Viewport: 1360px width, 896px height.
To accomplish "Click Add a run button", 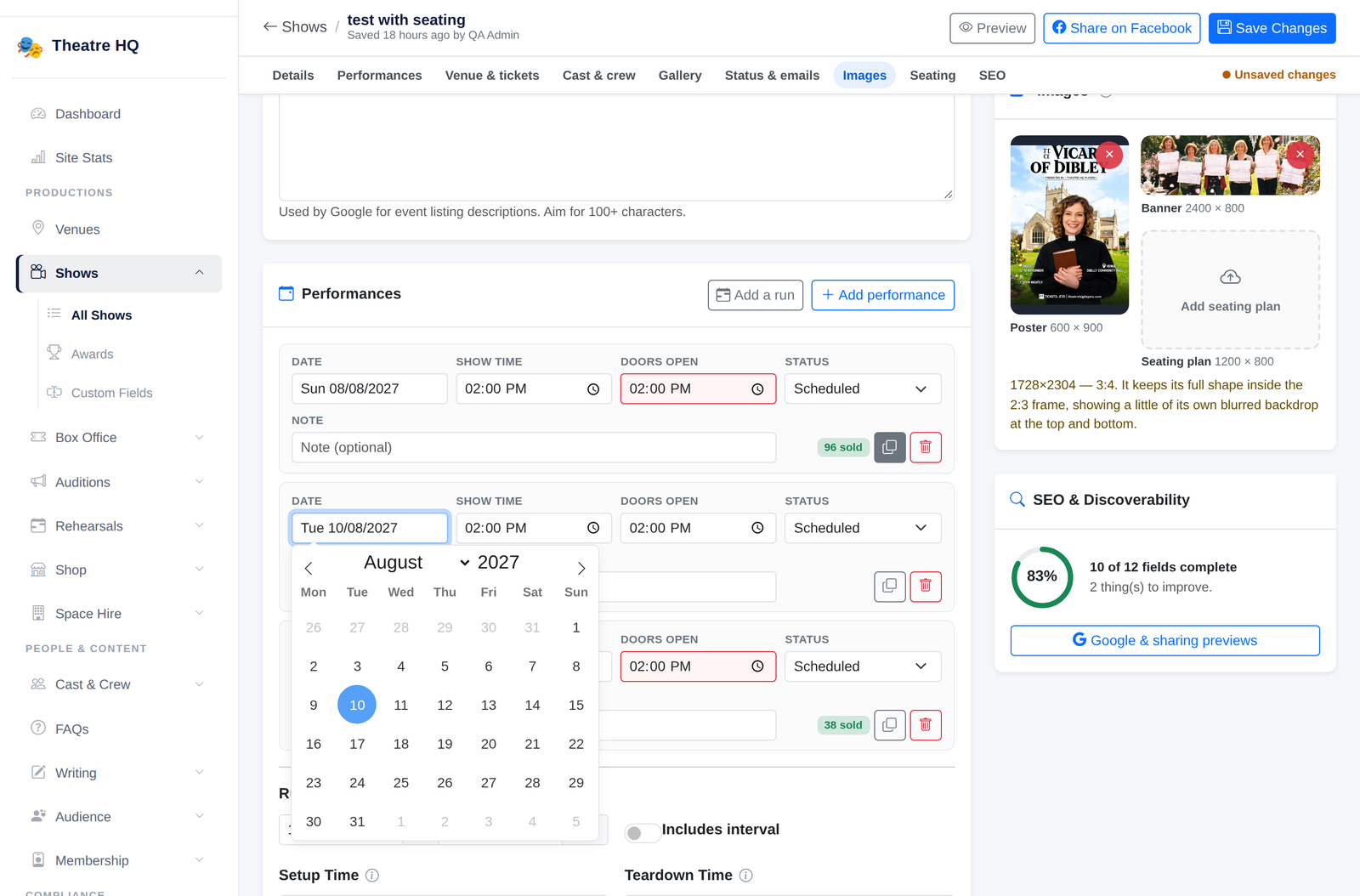I will pos(755,295).
